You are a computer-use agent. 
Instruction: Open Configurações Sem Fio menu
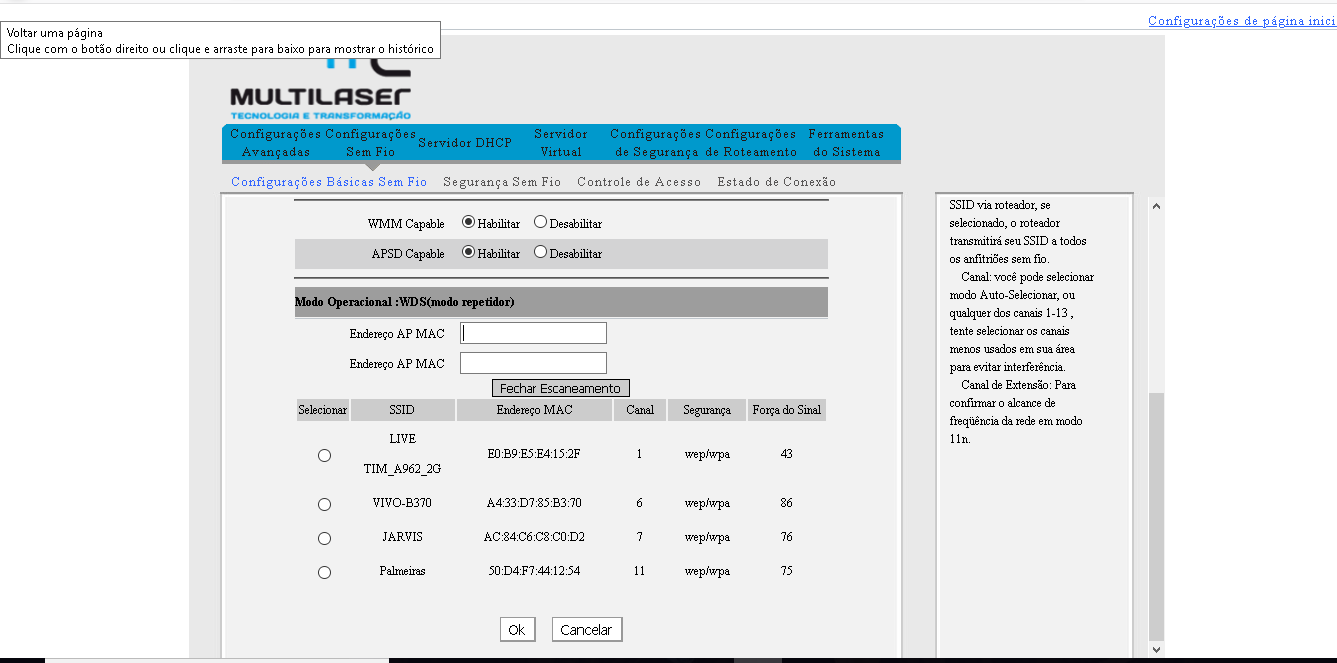[371, 143]
